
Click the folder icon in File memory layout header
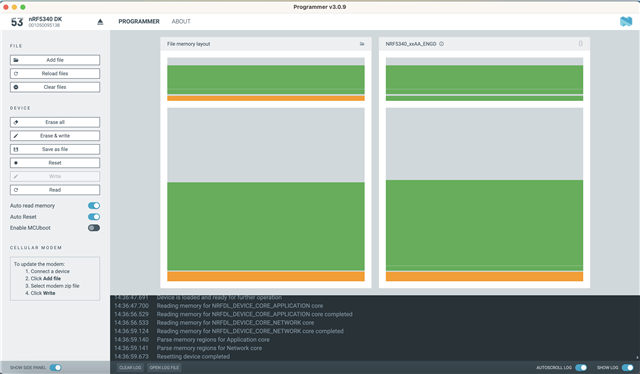click(x=362, y=44)
